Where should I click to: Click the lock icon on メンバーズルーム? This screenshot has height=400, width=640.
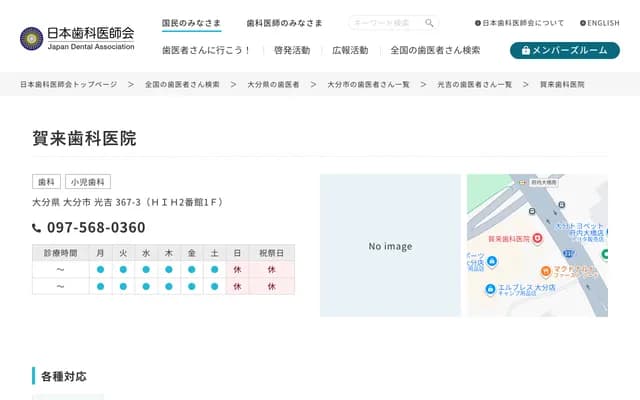click(x=526, y=50)
